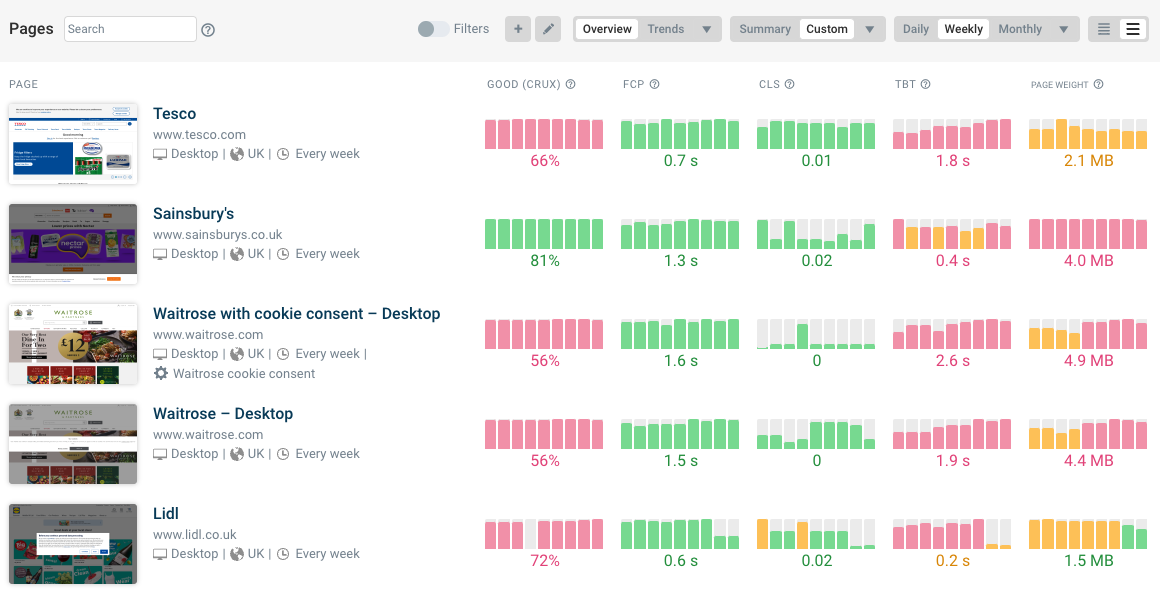Click the pencil edit button
This screenshot has height=595, width=1160.
(548, 29)
